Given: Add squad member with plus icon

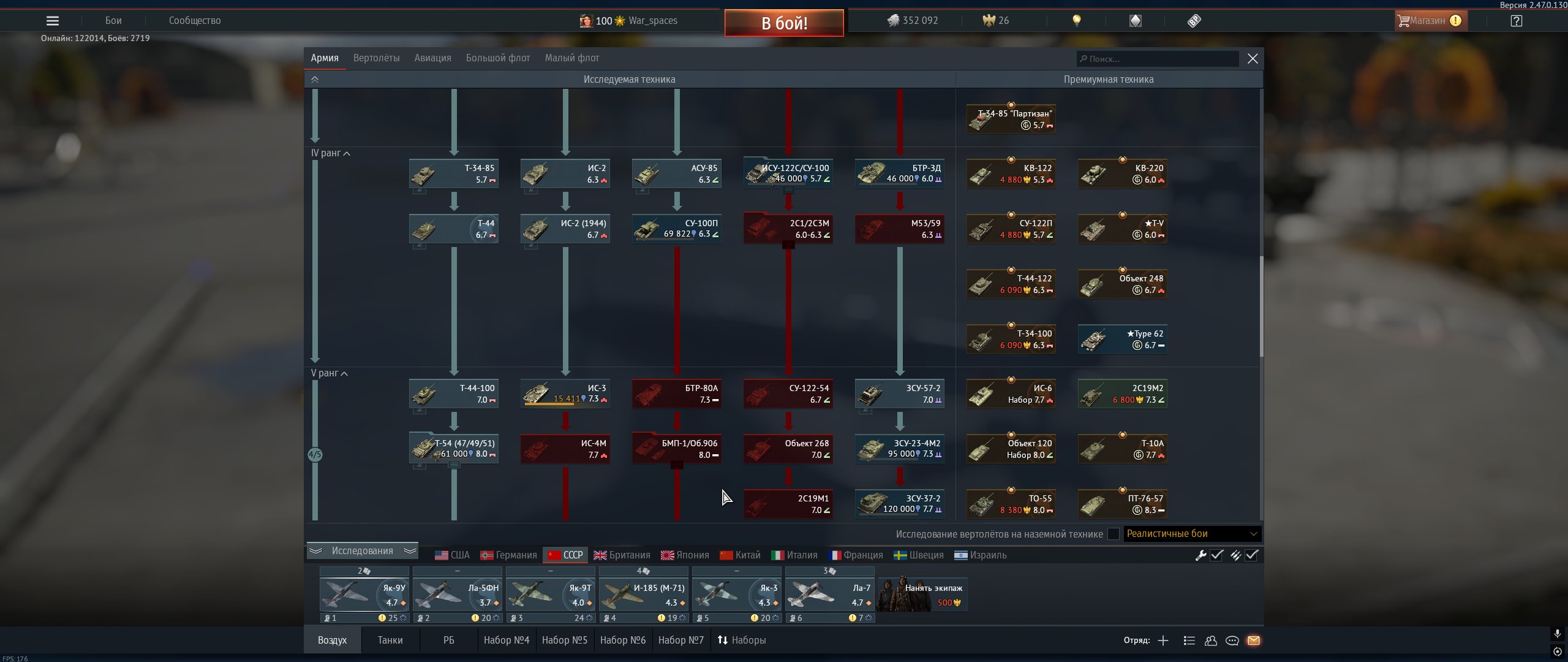Looking at the screenshot, I should tap(1163, 641).
